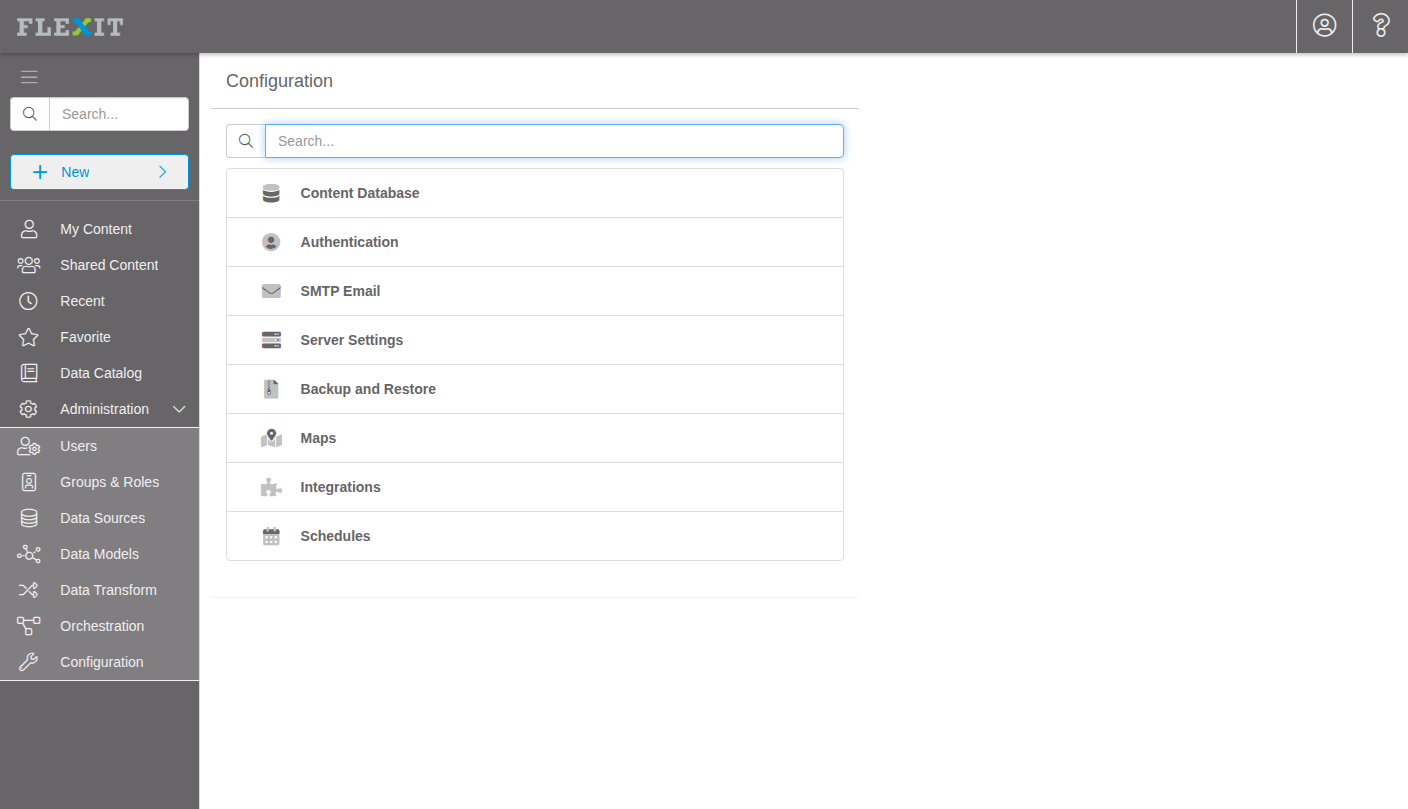
Task: Click the Content Database stack icon
Action: point(271,193)
